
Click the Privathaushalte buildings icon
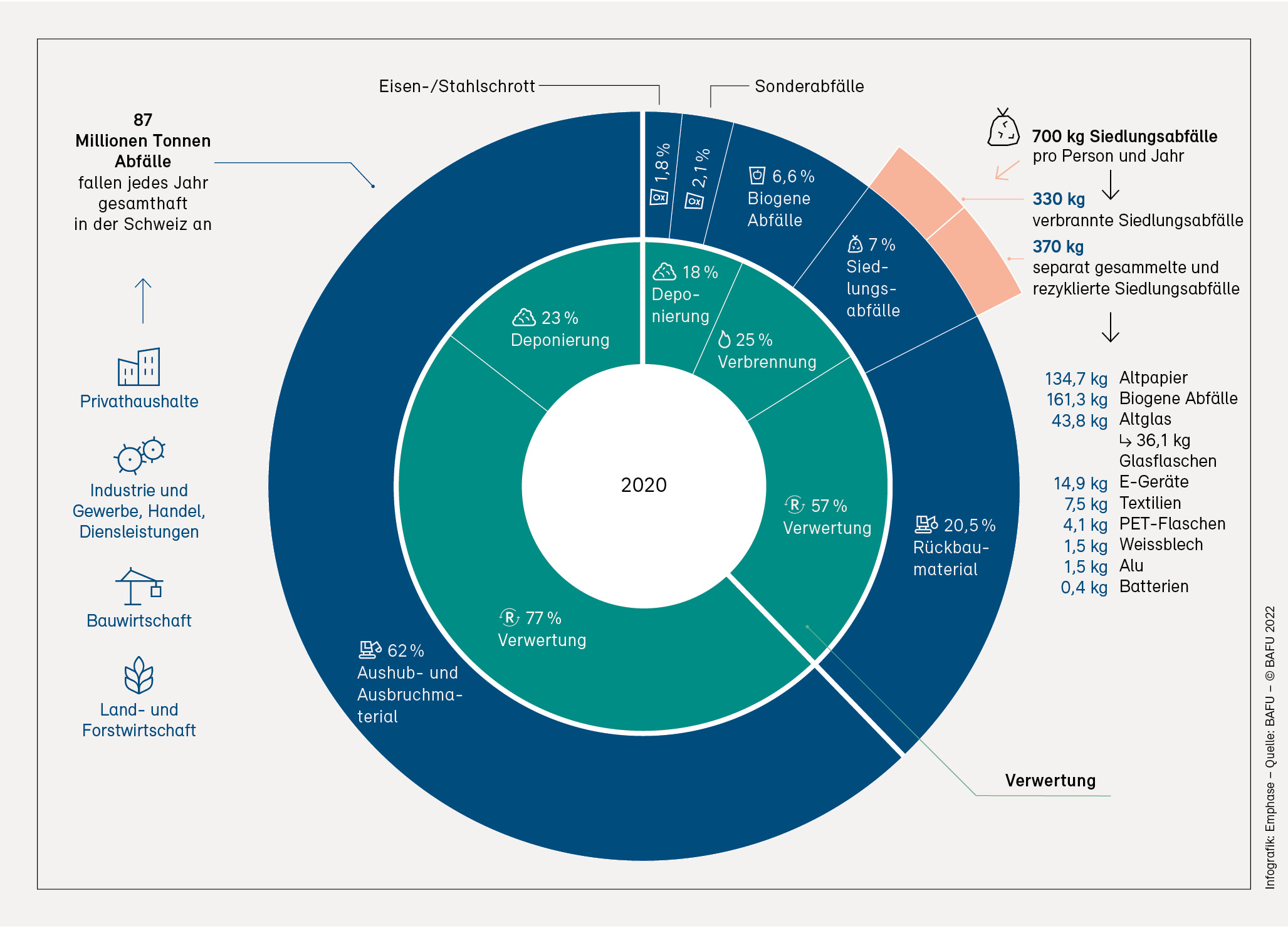click(139, 367)
